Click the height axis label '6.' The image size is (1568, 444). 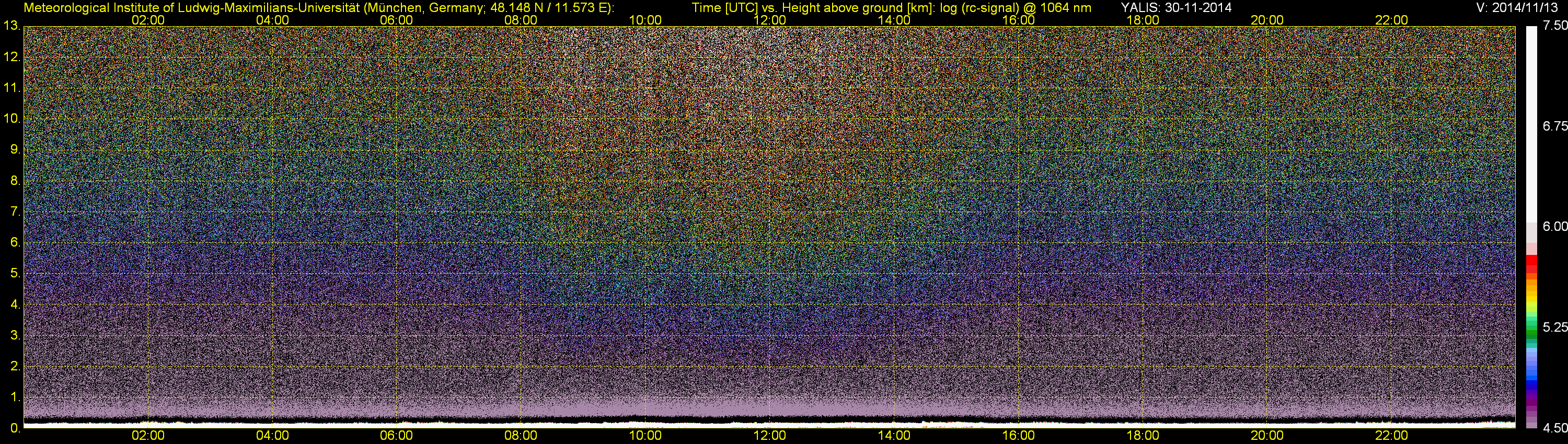(x=15, y=242)
